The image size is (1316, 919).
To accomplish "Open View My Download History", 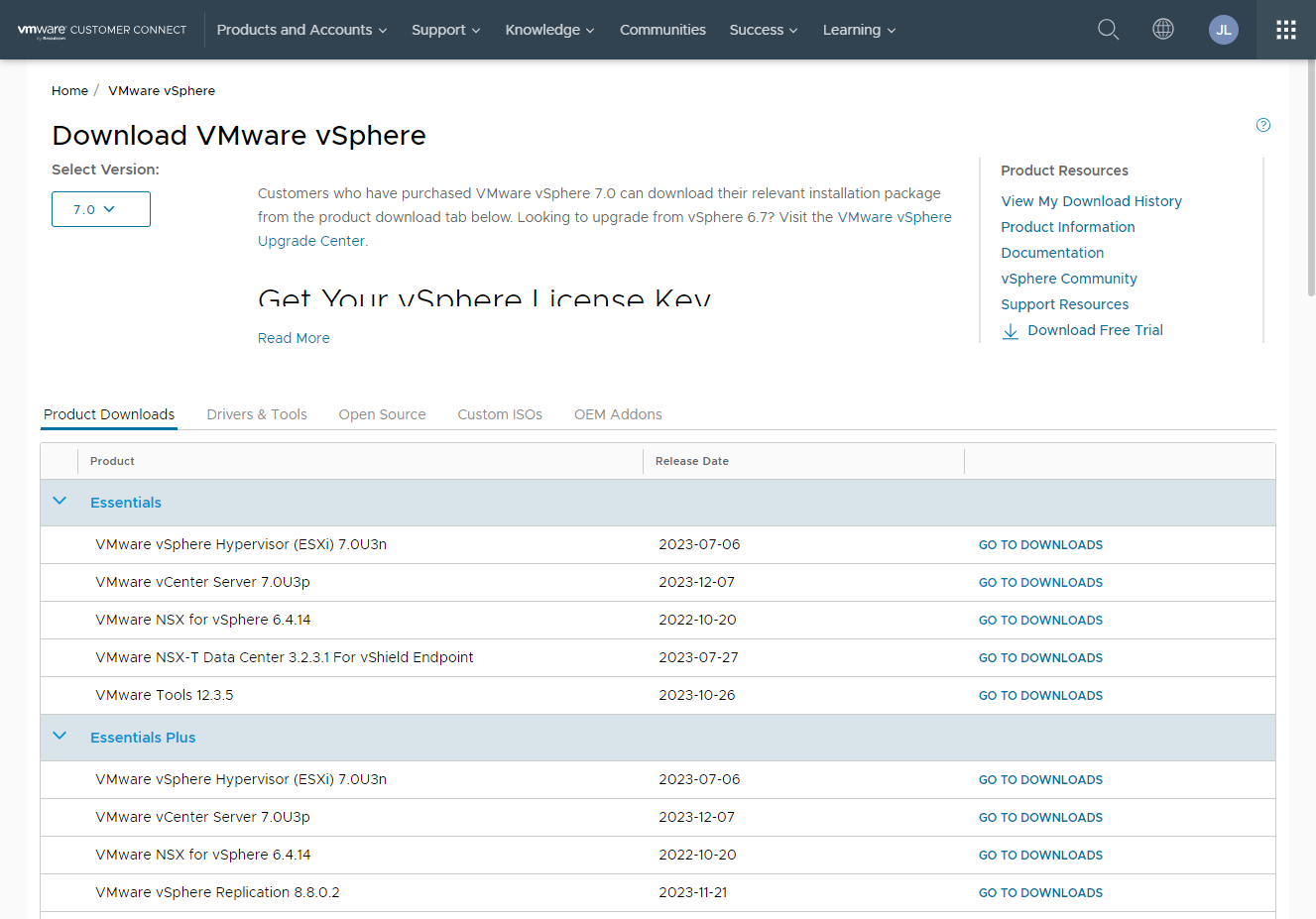I will click(x=1091, y=201).
